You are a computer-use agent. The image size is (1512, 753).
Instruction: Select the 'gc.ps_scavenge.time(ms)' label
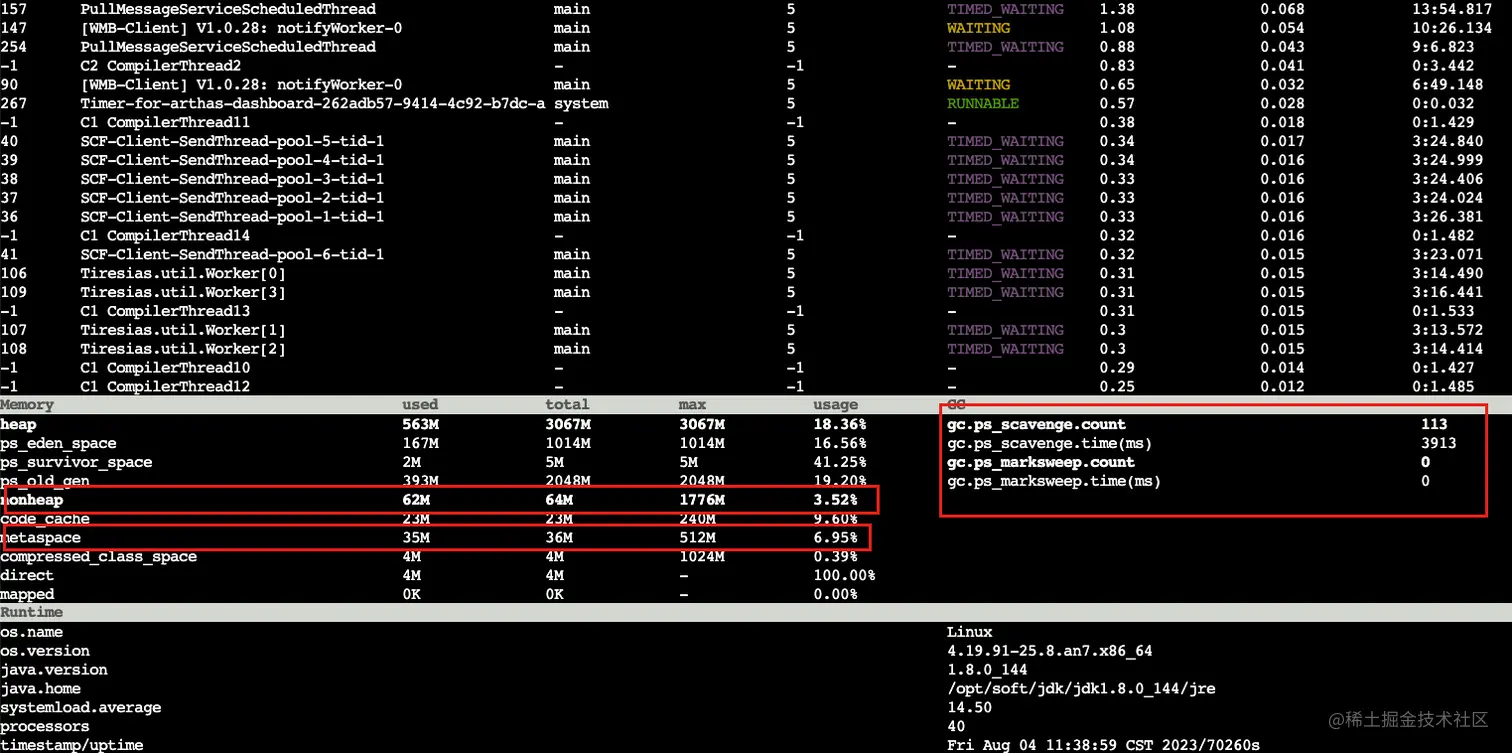coord(1049,443)
